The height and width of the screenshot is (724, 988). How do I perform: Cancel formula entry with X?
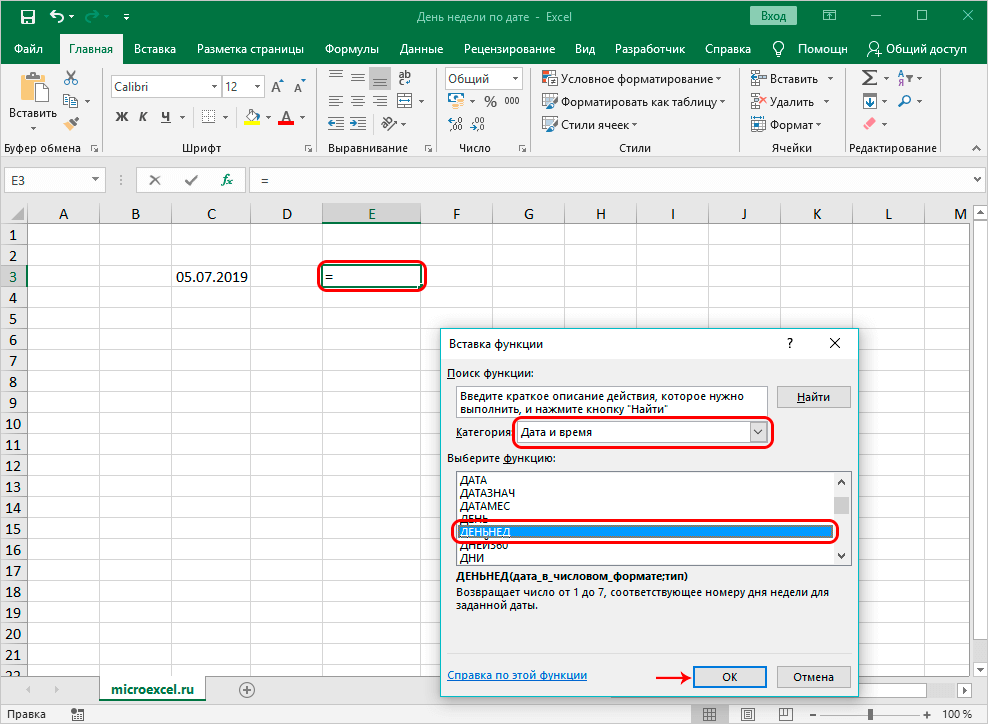155,180
